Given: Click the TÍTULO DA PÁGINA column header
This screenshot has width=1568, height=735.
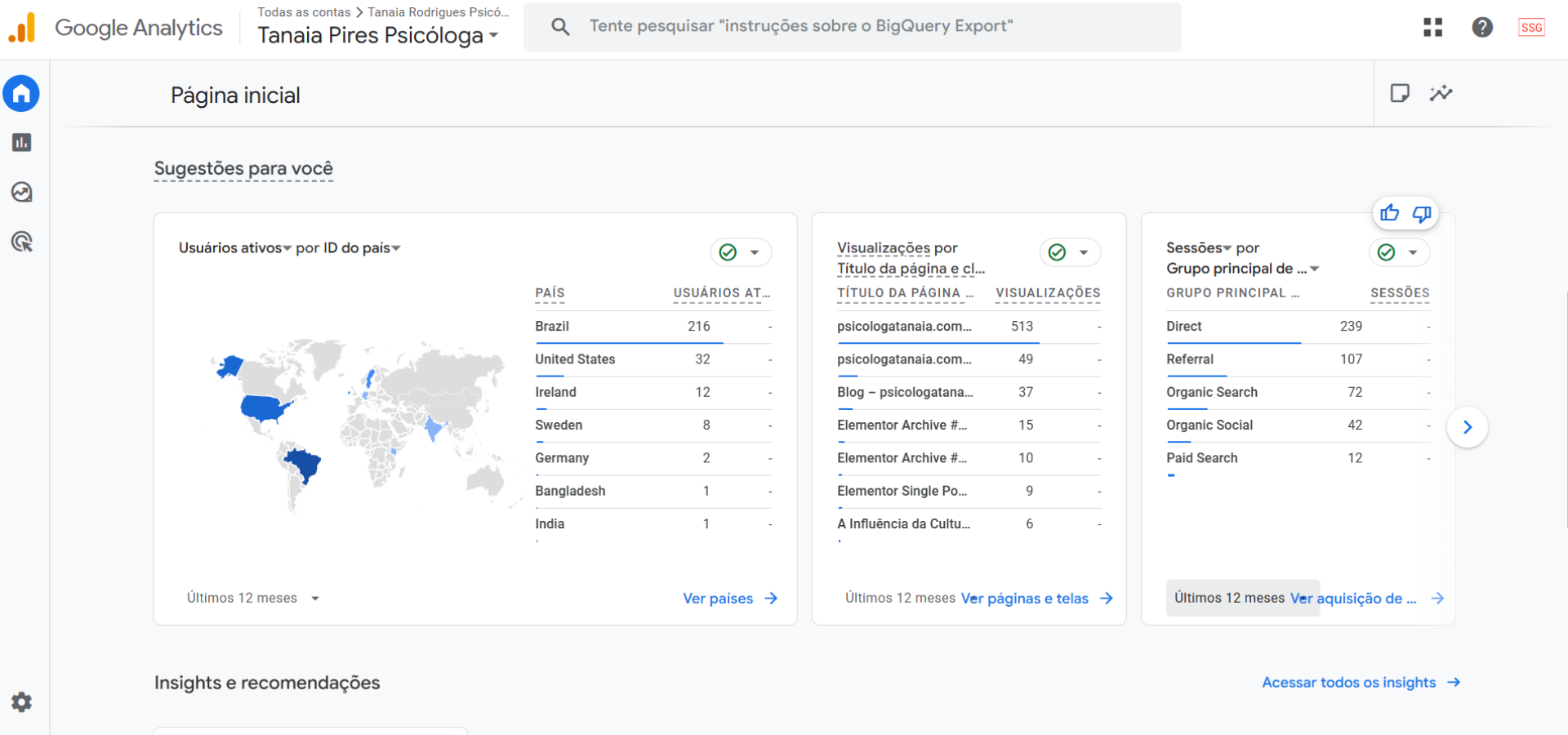Looking at the screenshot, I should click(x=906, y=293).
